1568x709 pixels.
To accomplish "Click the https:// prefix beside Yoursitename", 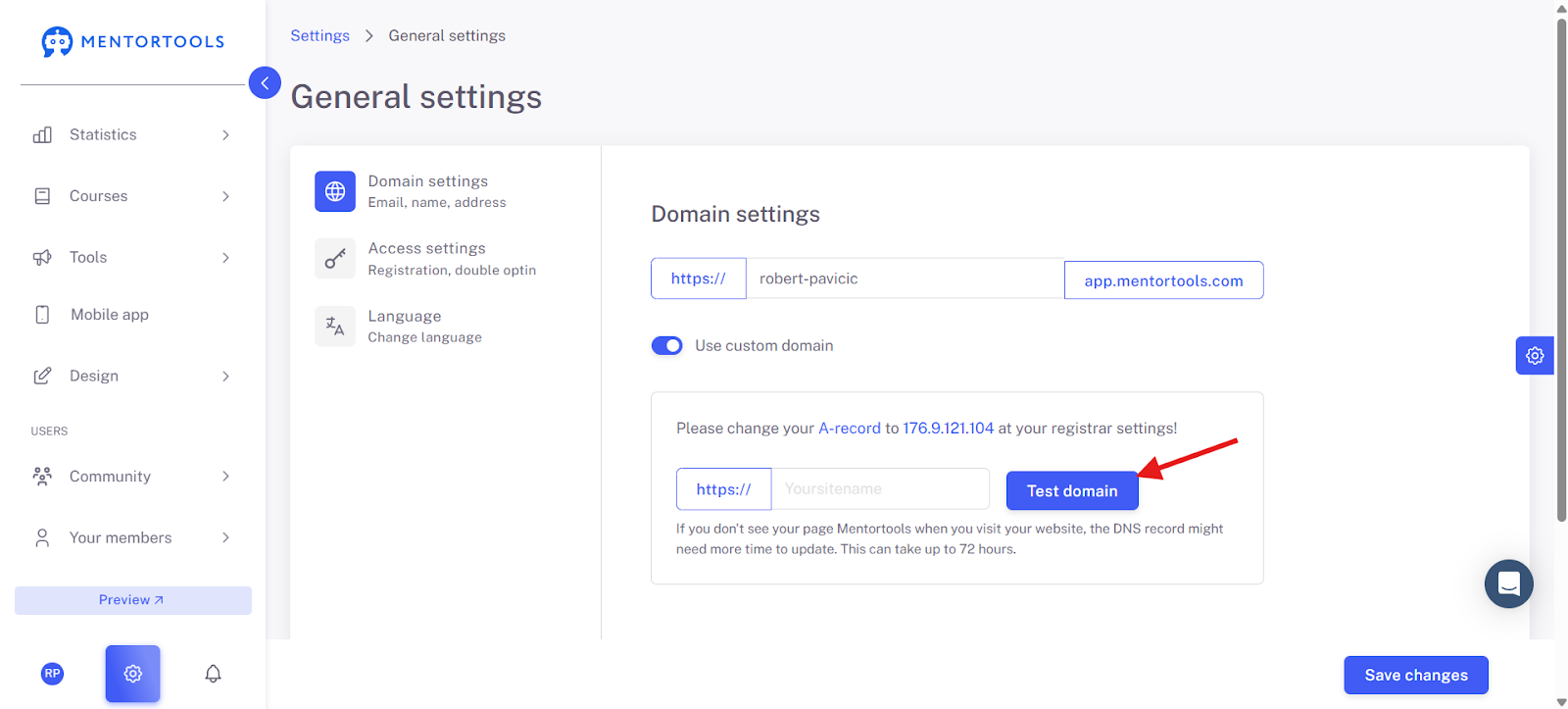I will pyautogui.click(x=724, y=488).
